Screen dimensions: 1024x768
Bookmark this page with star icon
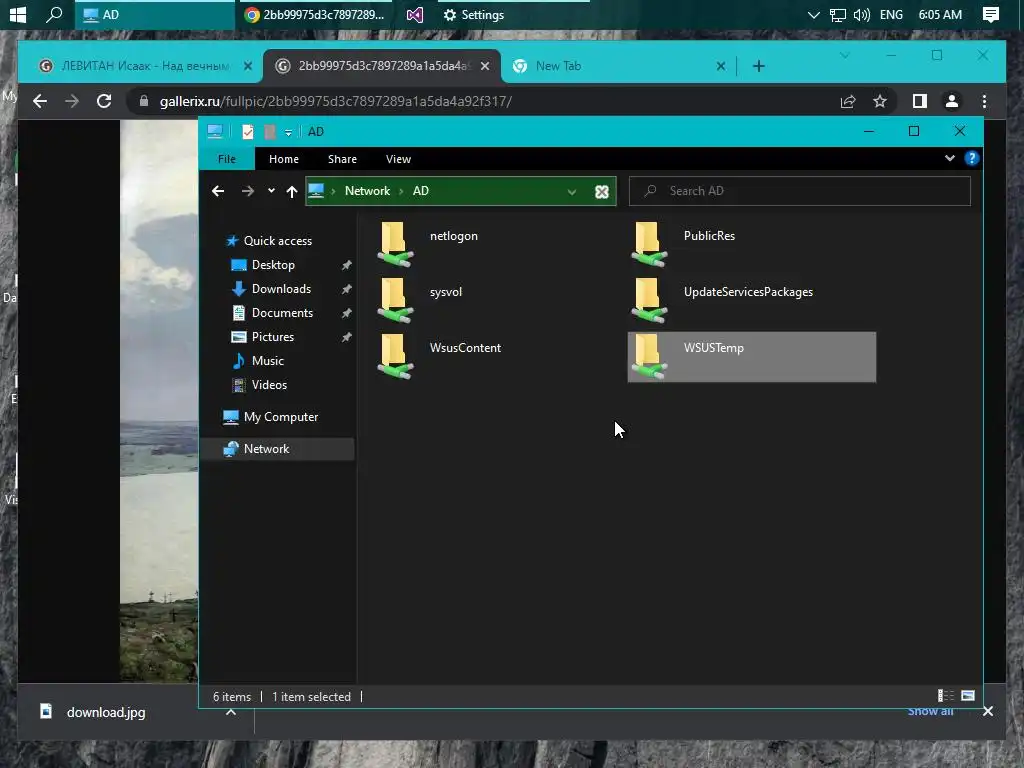[880, 101]
